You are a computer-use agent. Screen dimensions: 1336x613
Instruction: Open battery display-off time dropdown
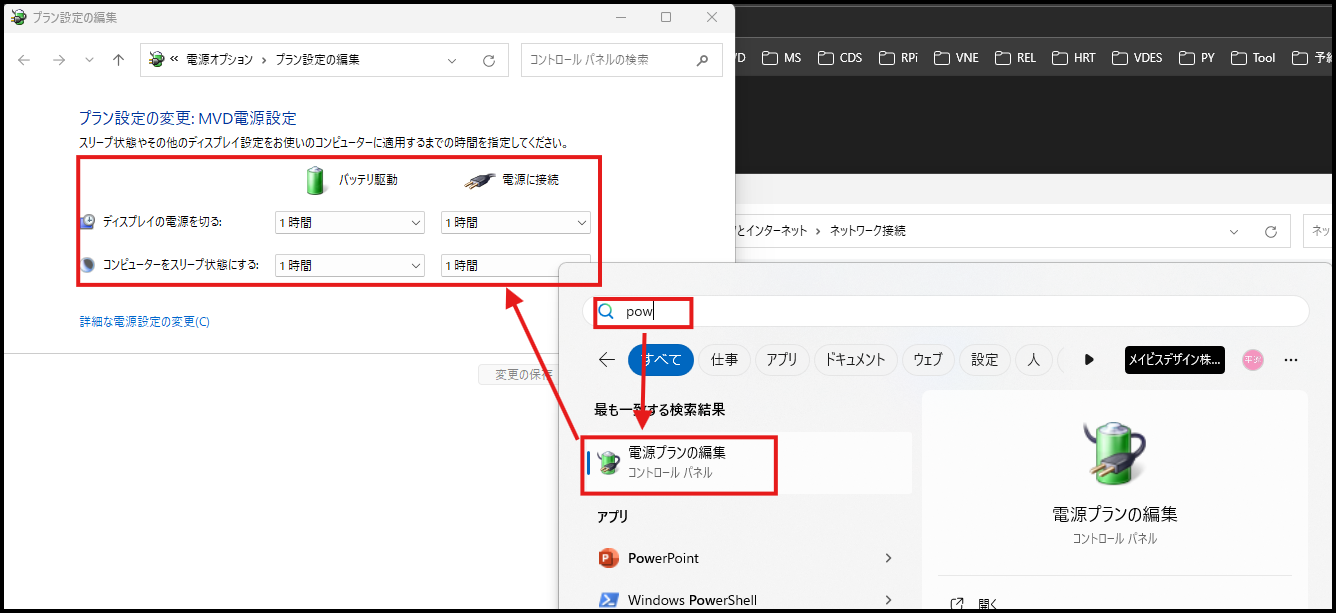pos(350,222)
